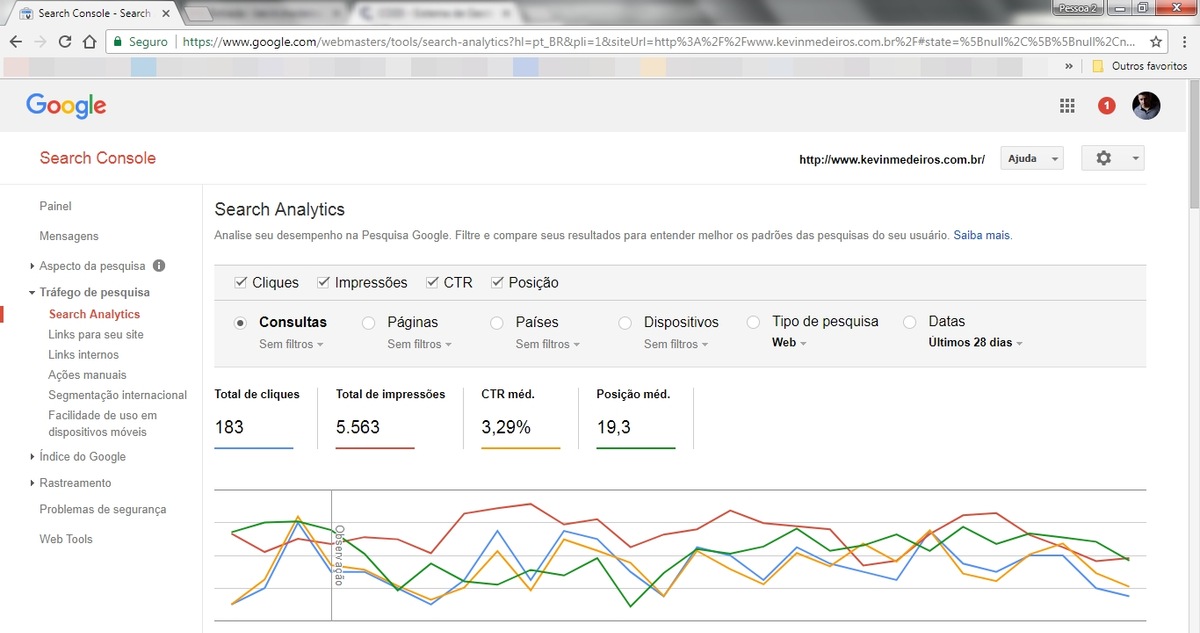Select the Dispositivos radio button
The height and width of the screenshot is (633, 1200).
click(x=625, y=323)
